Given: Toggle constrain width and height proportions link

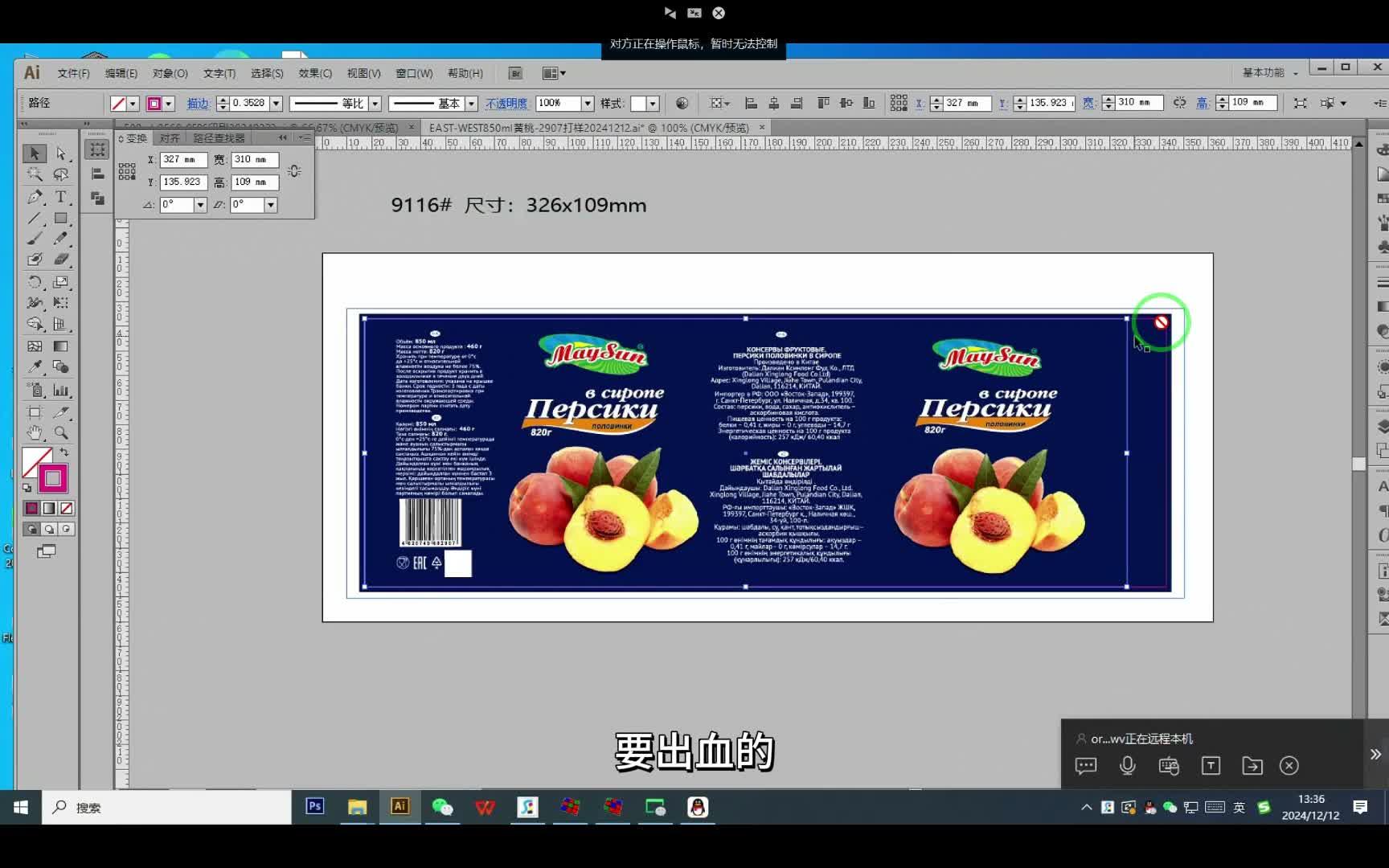Looking at the screenshot, I should [1179, 103].
